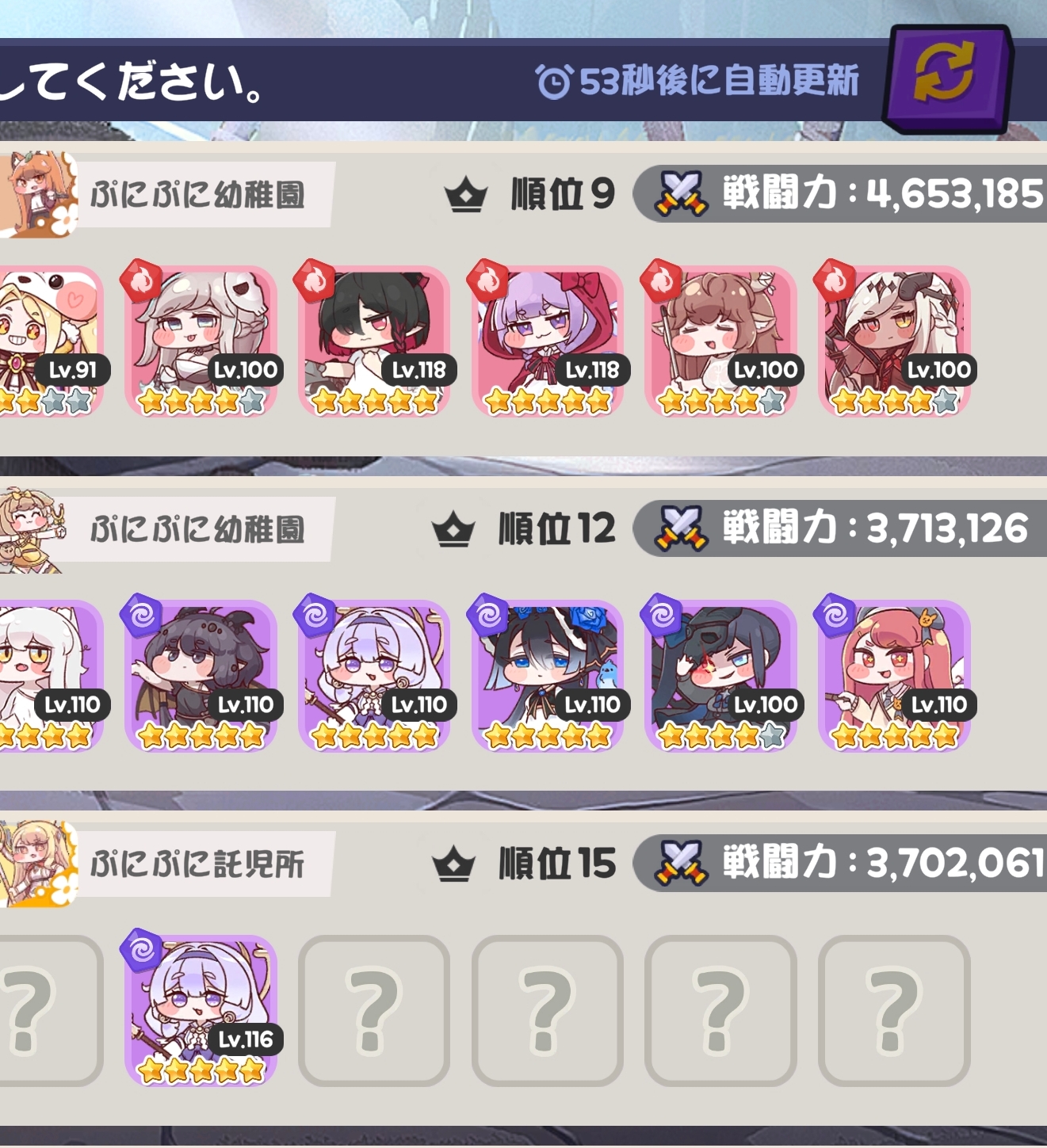Select the Lv.110 pink-haired hero card

pyautogui.click(x=894, y=676)
